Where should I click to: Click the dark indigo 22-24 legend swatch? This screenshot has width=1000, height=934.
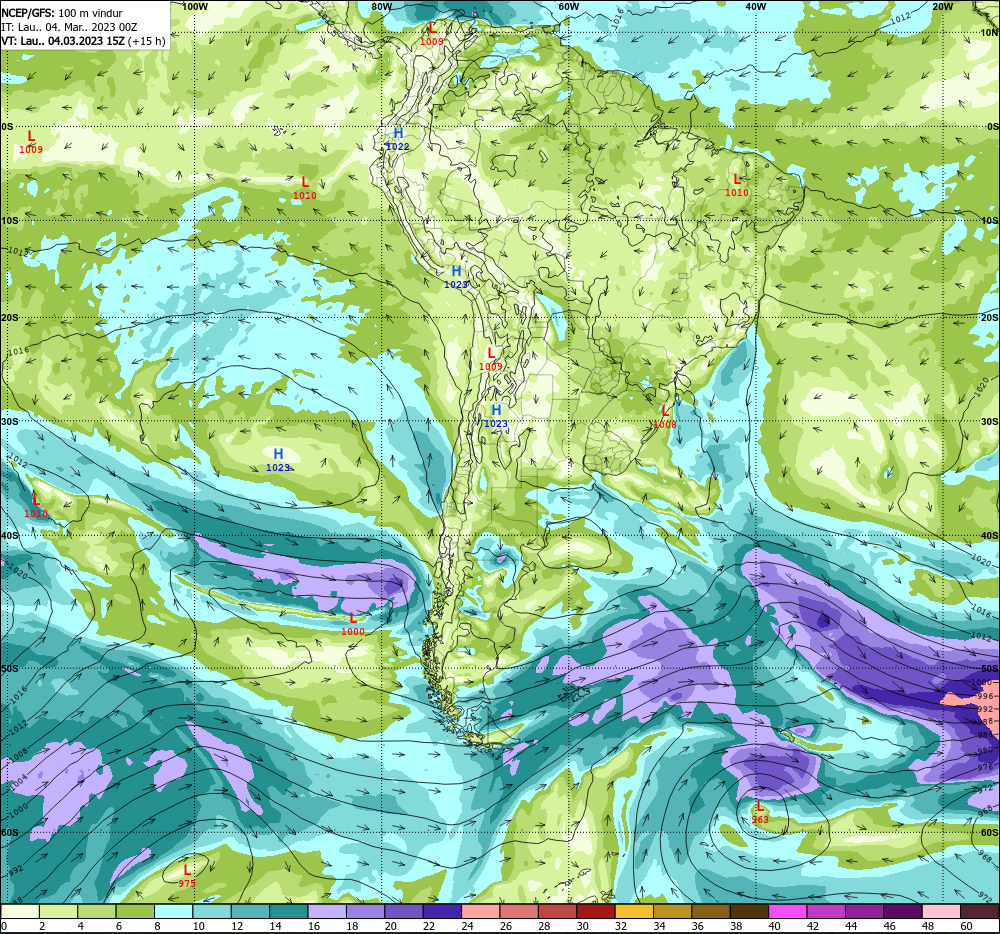(443, 911)
